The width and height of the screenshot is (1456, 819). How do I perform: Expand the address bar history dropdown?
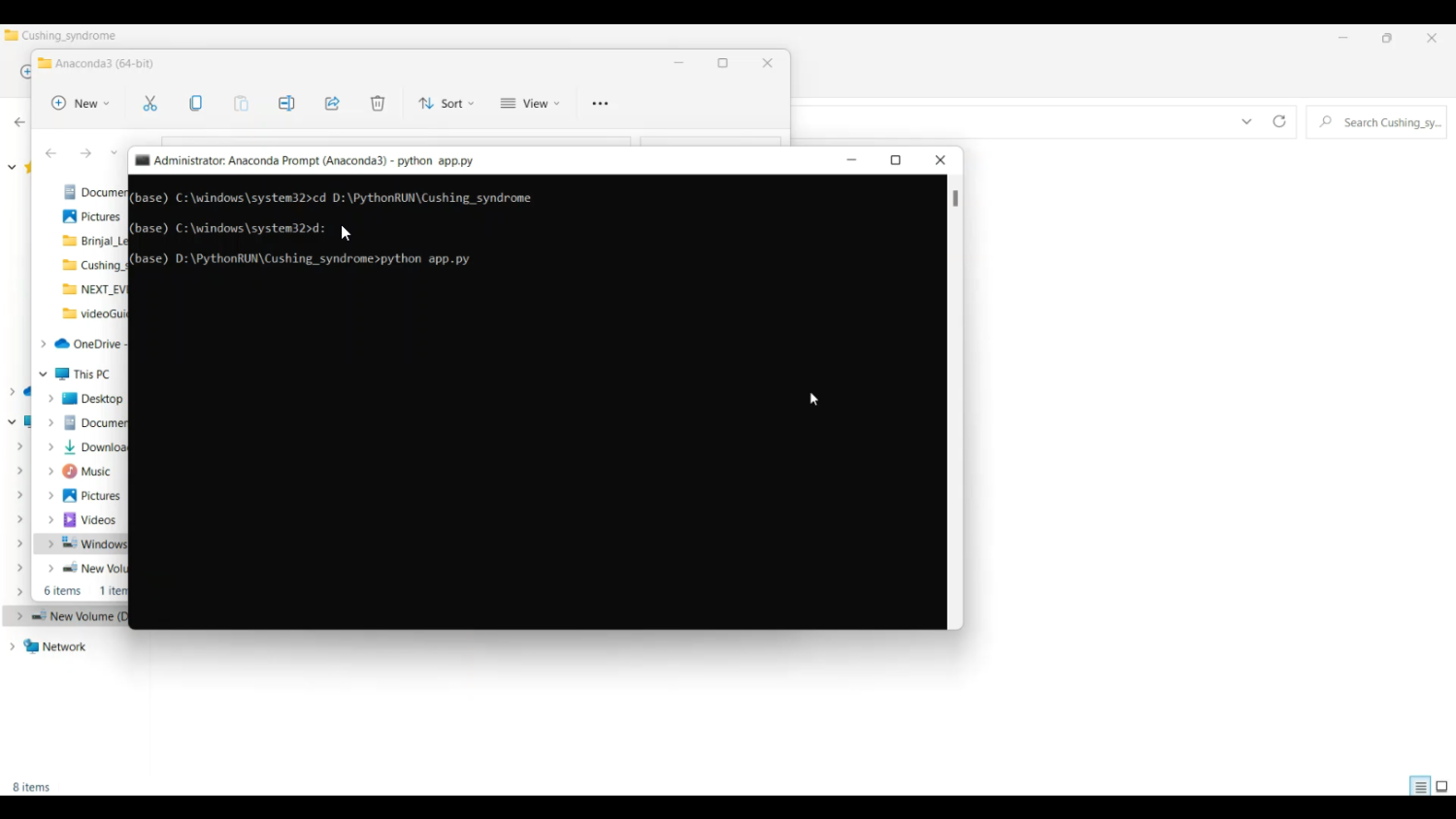coord(1247,122)
